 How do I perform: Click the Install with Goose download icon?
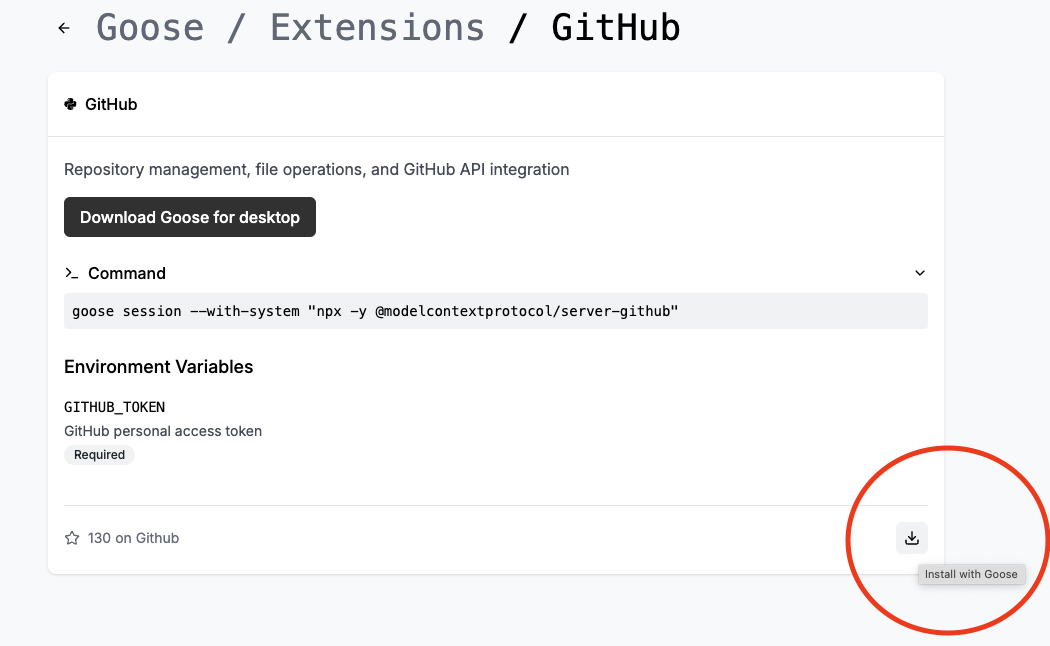[x=911, y=537]
